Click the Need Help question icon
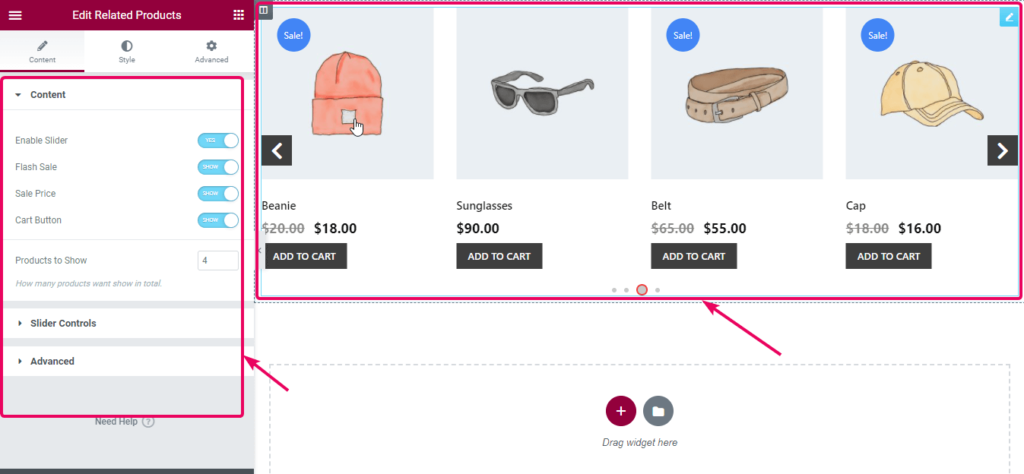This screenshot has width=1024, height=474. pyautogui.click(x=148, y=422)
